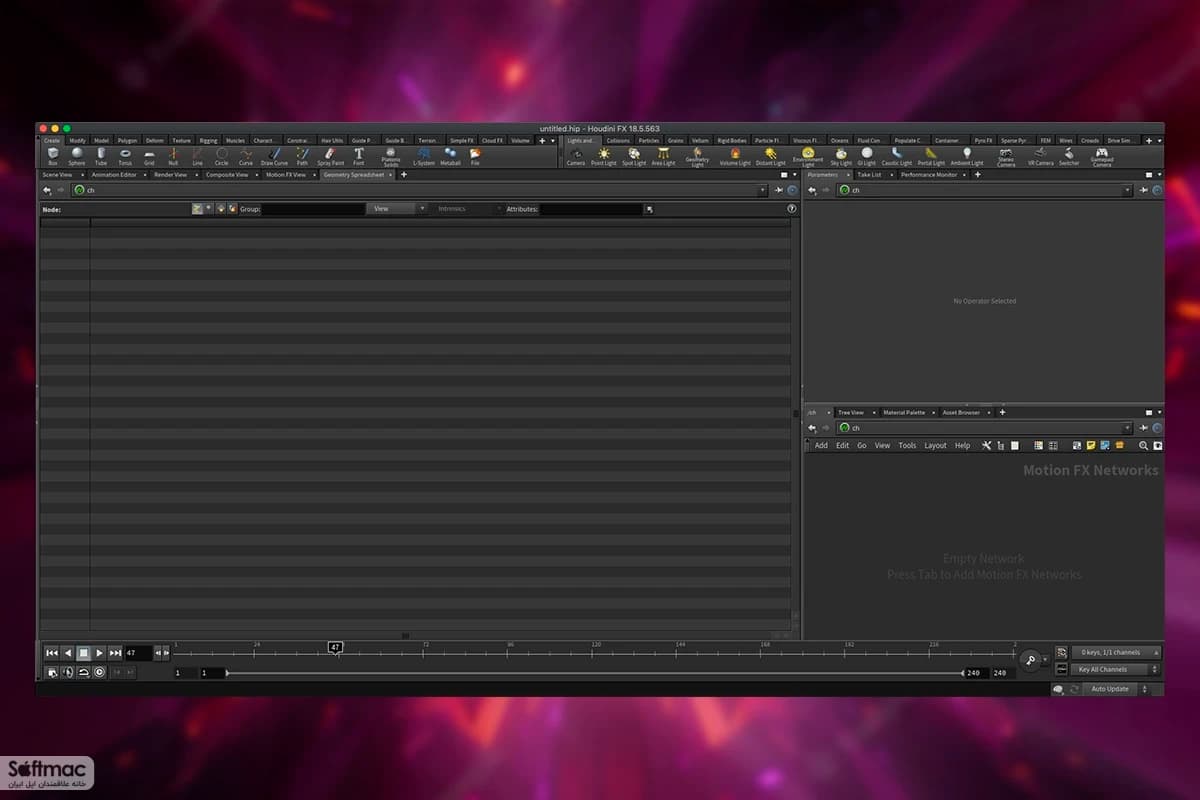Open the Tools menu in network editor
The image size is (1200, 800).
907,445
